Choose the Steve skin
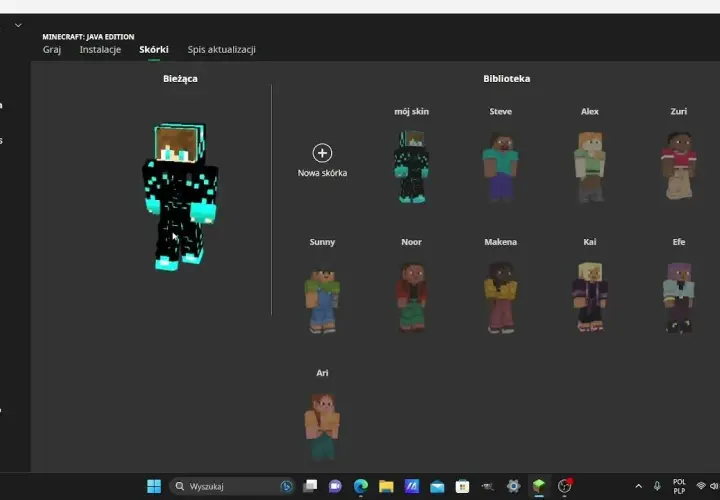Image resolution: width=720 pixels, height=500 pixels. [501, 167]
